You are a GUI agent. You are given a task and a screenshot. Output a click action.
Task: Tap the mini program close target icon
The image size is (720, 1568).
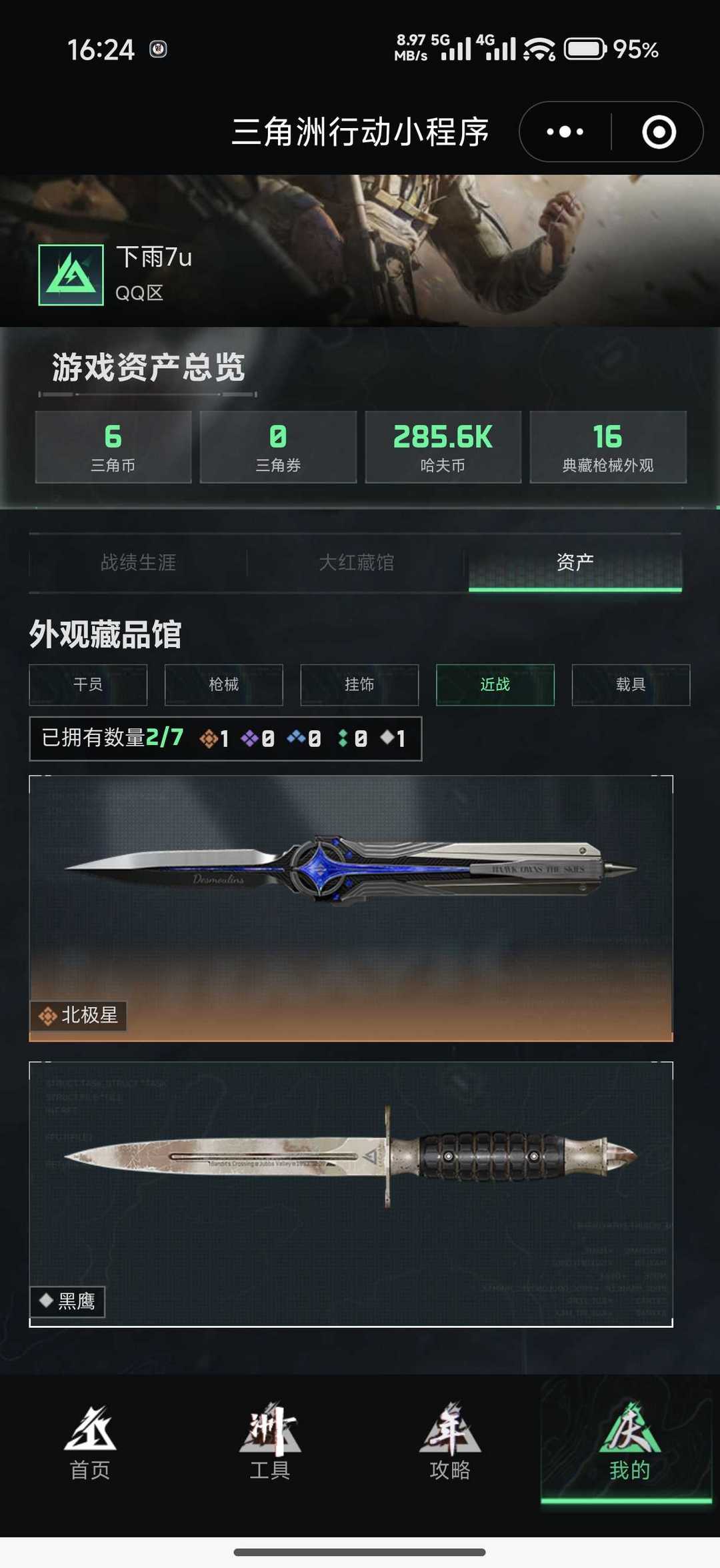(x=659, y=131)
